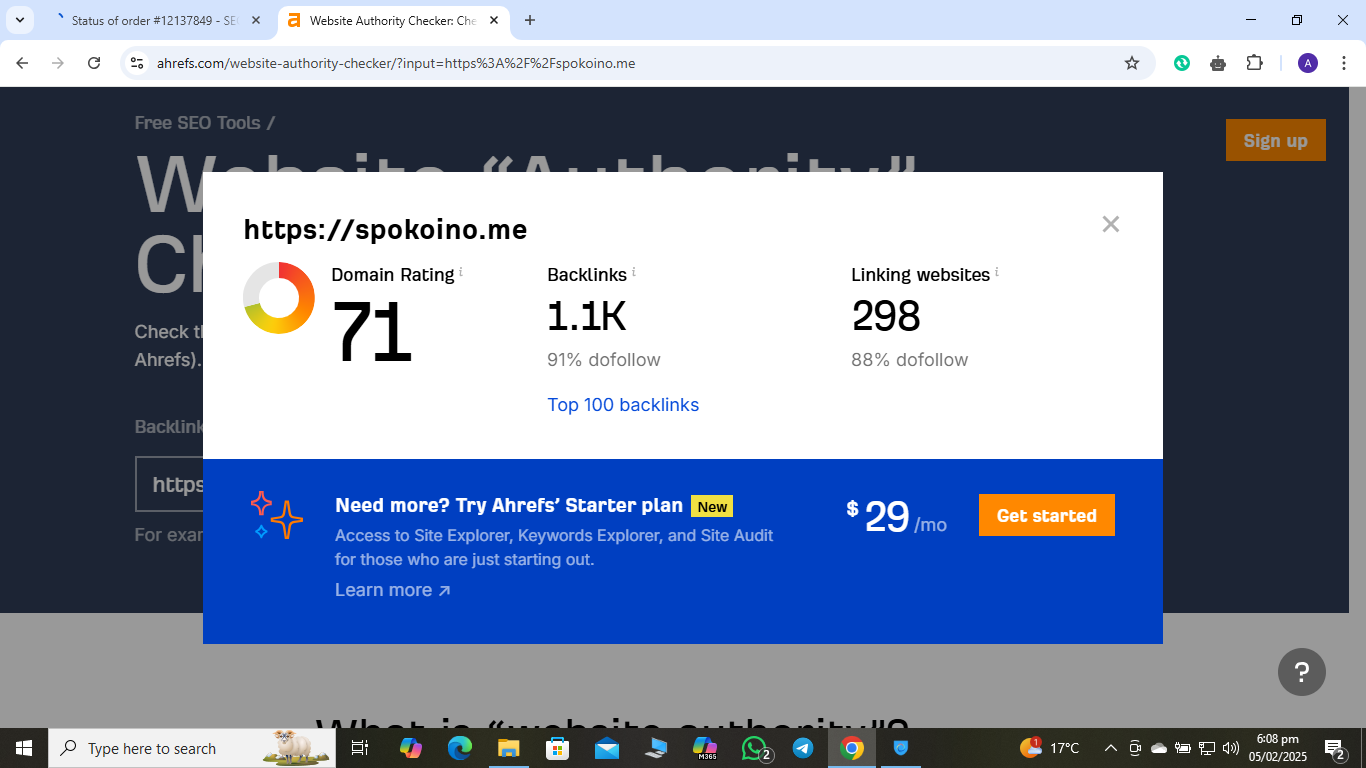
Task: Click the Top 100 backlinks link
Action: [623, 404]
